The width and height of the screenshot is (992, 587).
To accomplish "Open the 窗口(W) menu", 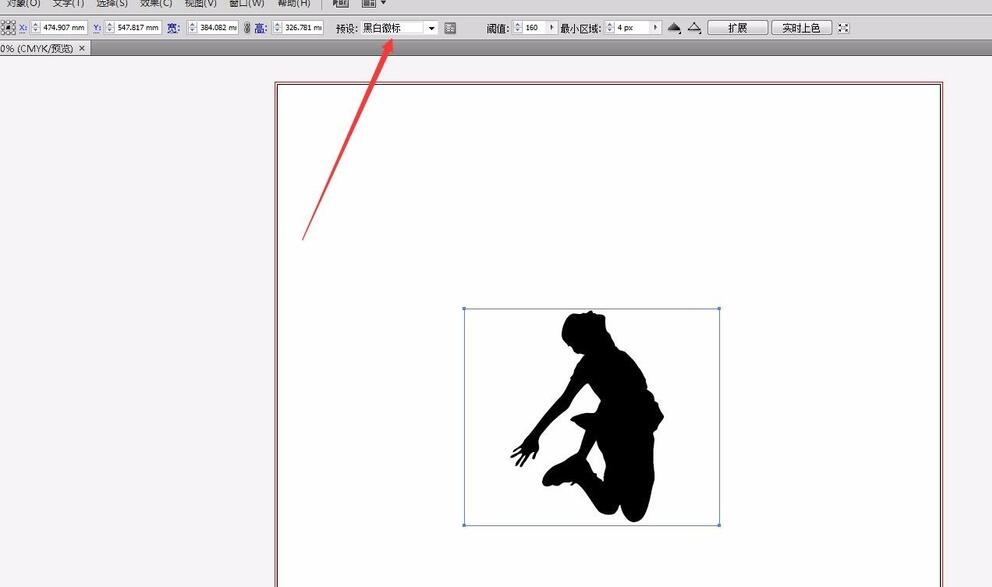I will [x=247, y=4].
